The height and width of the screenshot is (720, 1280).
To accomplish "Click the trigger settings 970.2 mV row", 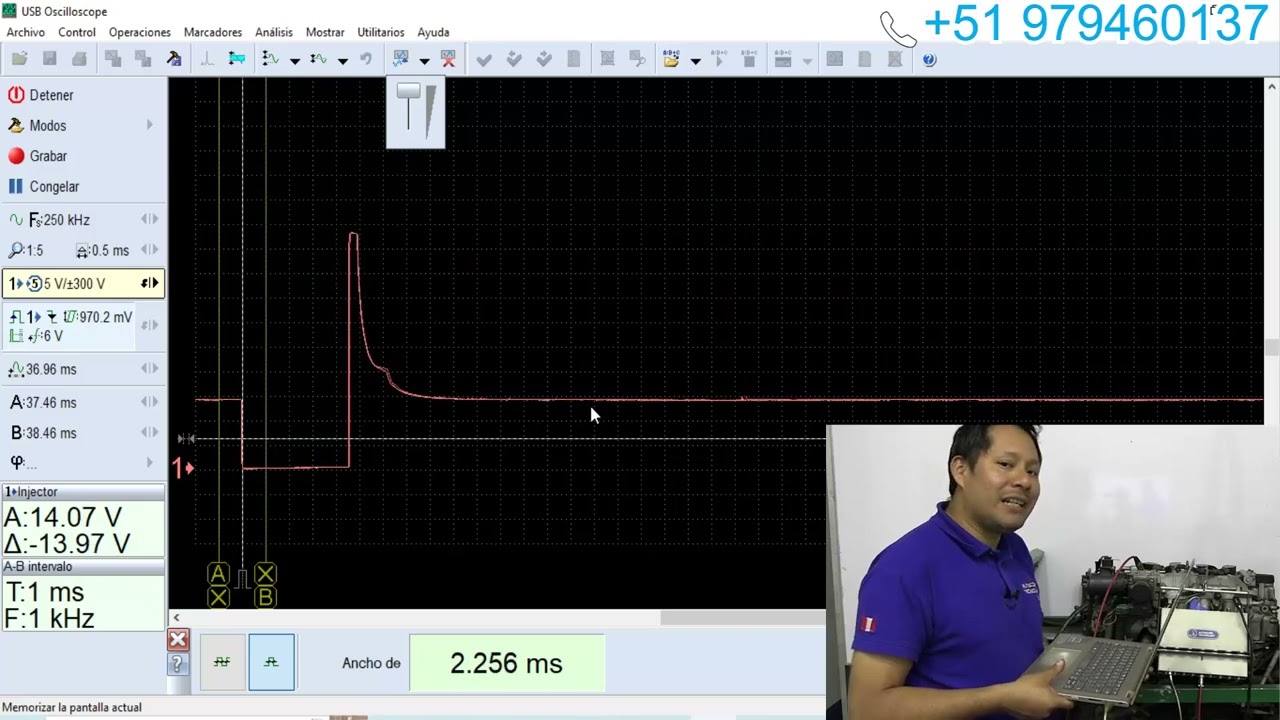I will pos(70,325).
